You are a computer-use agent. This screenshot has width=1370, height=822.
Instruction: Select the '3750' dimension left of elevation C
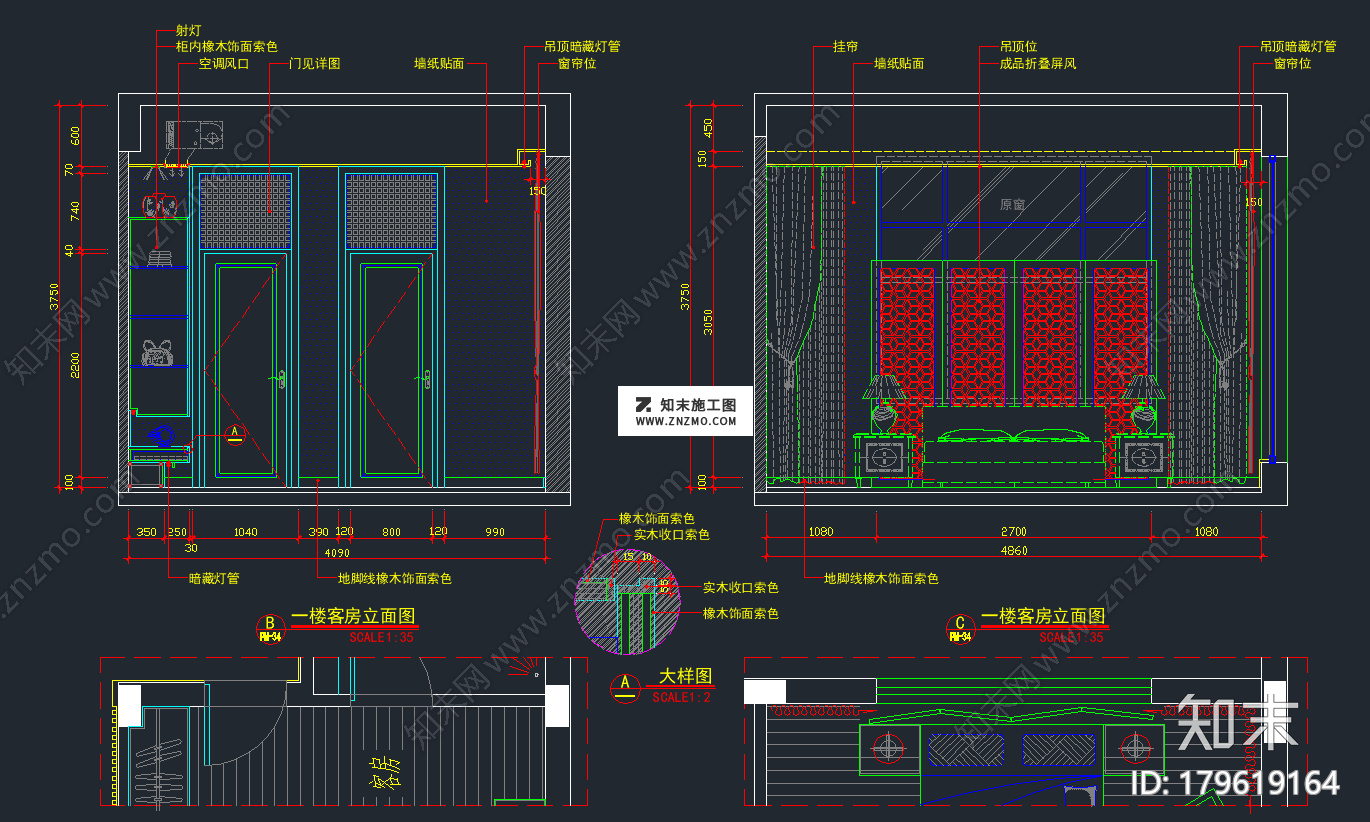point(686,296)
